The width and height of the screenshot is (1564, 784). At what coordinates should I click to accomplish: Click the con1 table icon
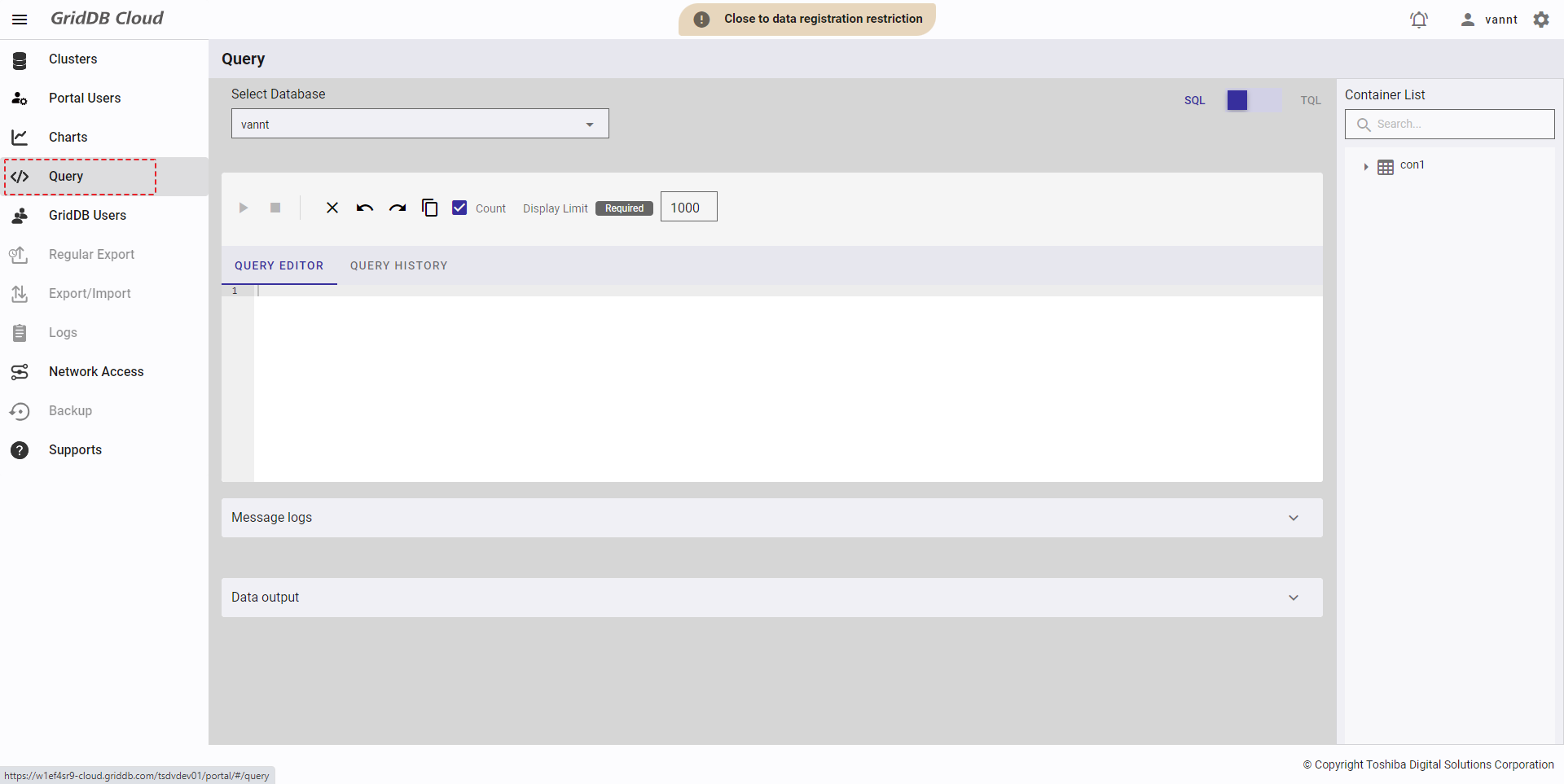pos(1386,167)
